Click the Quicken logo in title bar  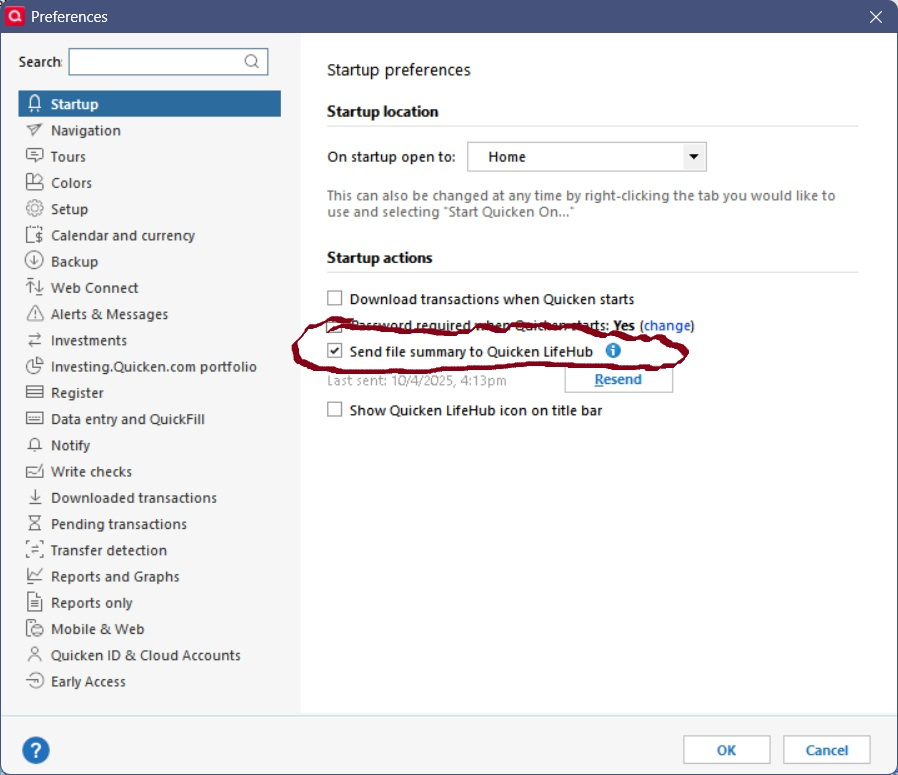click(14, 15)
